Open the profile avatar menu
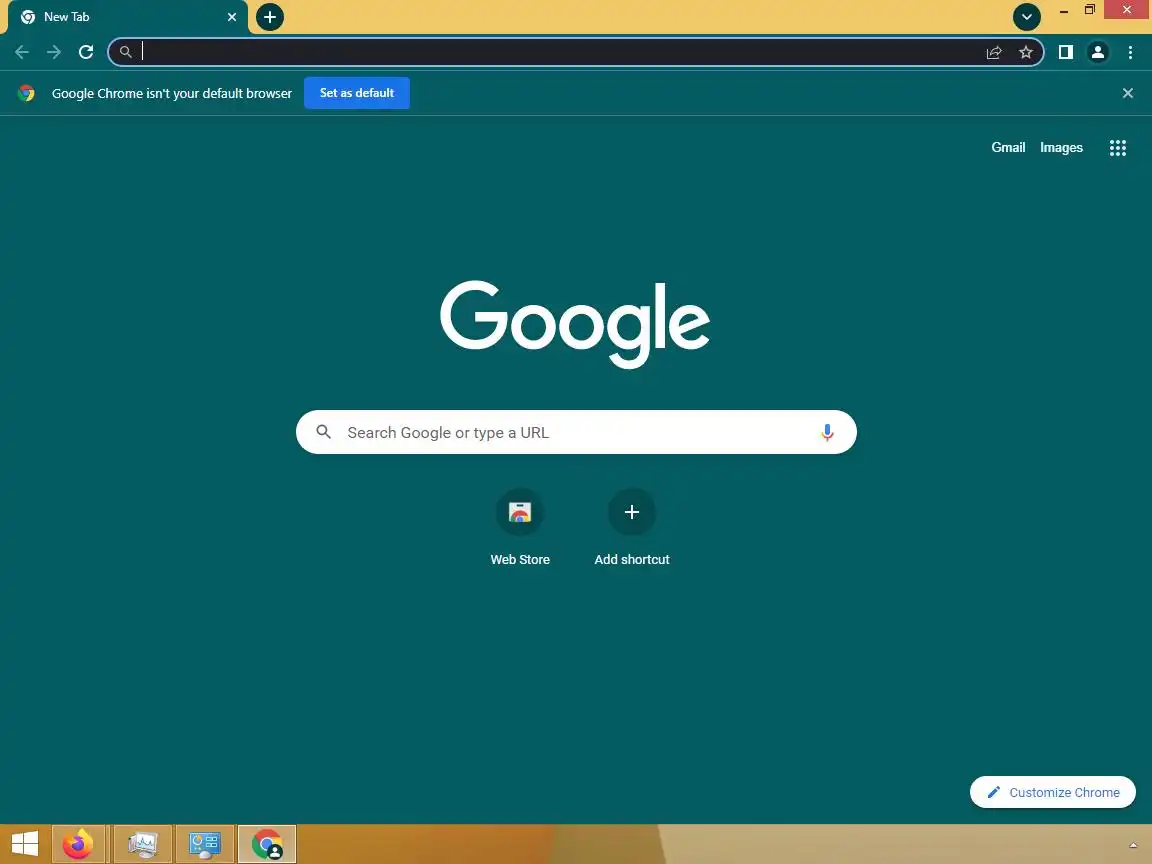 [x=1098, y=52]
